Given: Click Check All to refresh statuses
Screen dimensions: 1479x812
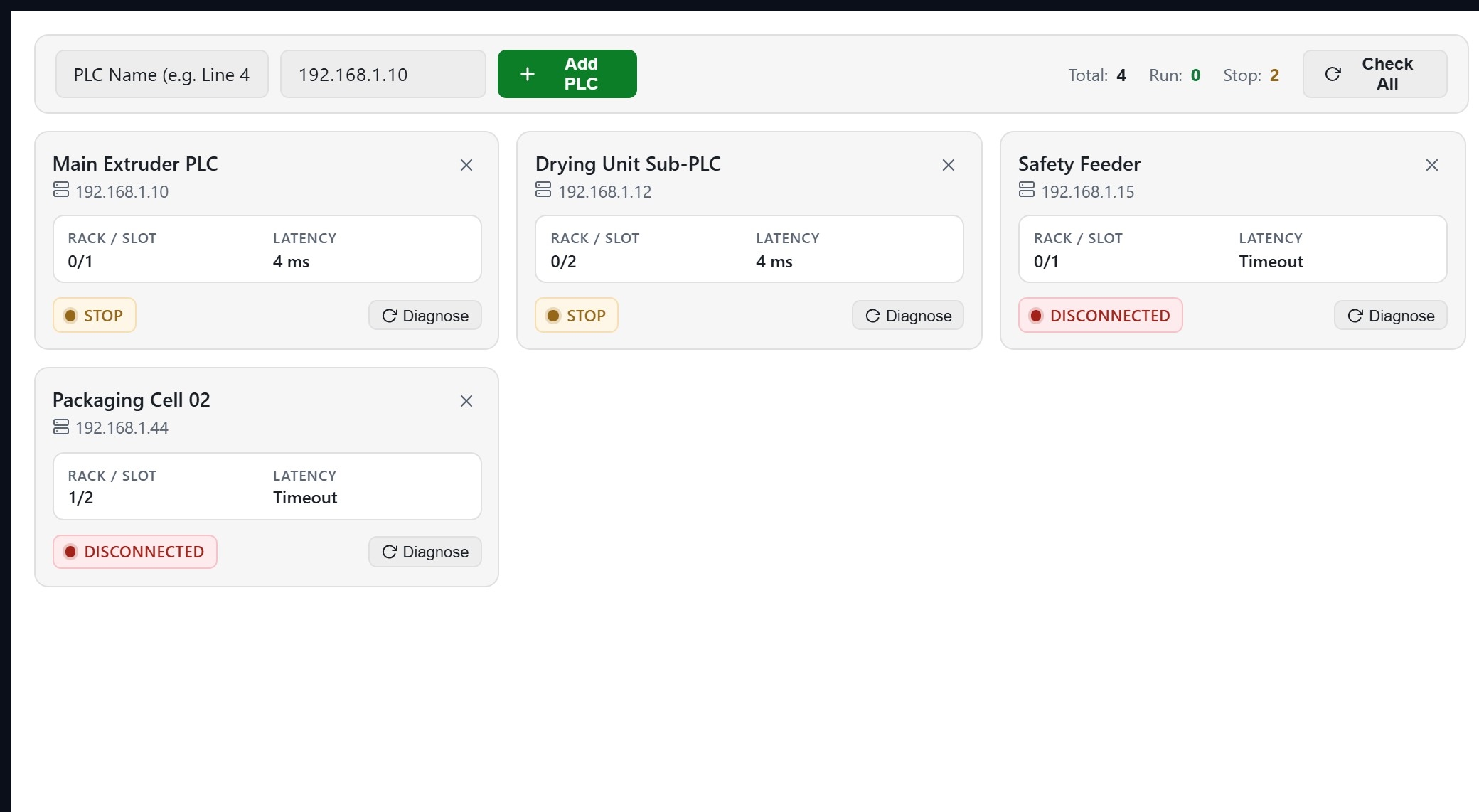Looking at the screenshot, I should pos(1375,74).
